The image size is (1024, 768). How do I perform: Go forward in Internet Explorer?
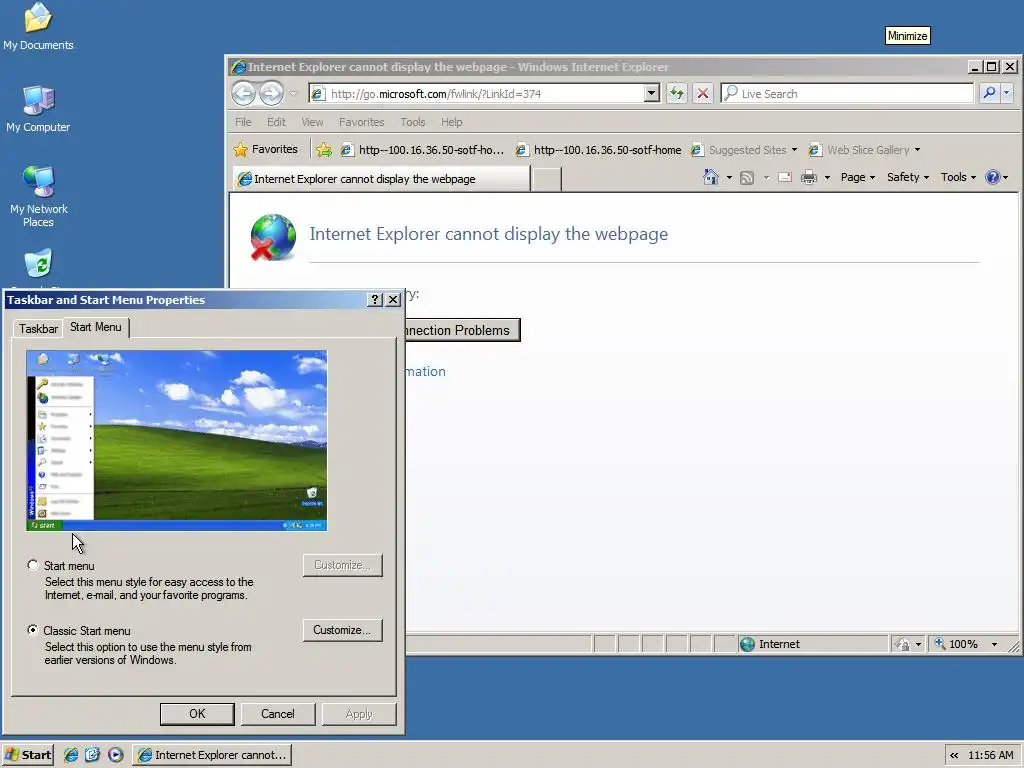pyautogui.click(x=271, y=93)
